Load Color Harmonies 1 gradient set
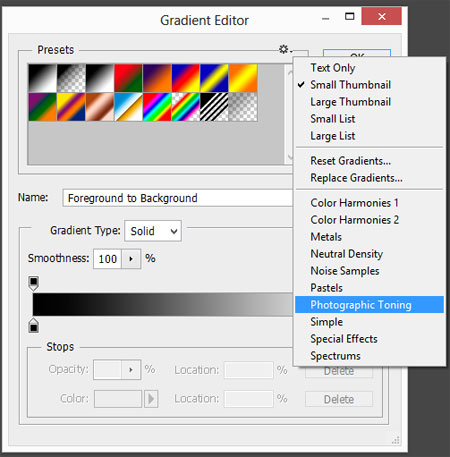 tap(369, 203)
